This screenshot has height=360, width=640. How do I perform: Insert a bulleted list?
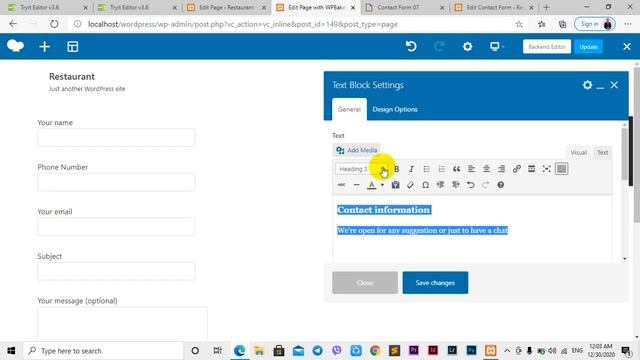click(427, 169)
